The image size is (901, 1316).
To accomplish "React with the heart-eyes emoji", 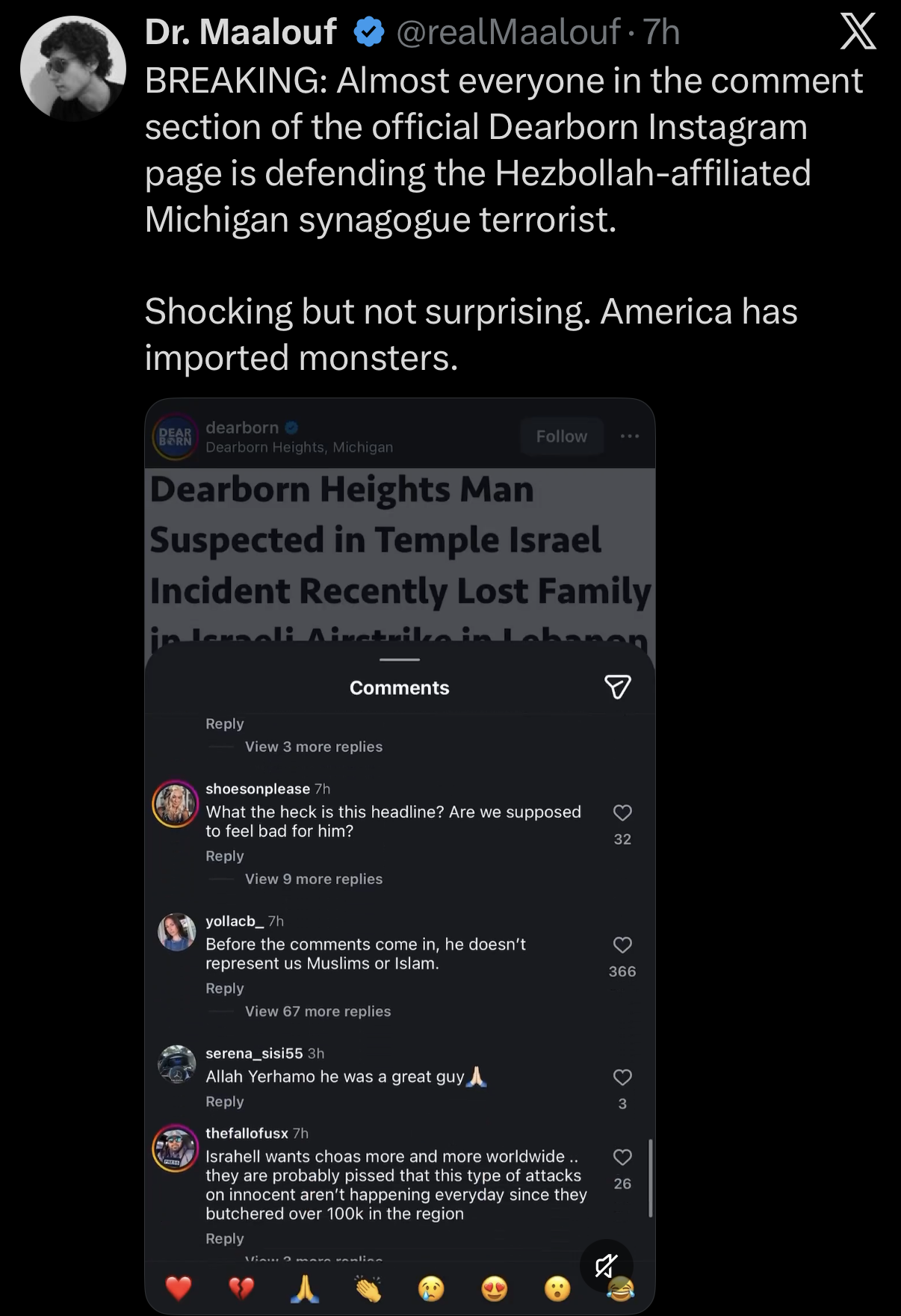I will coord(494,1288).
